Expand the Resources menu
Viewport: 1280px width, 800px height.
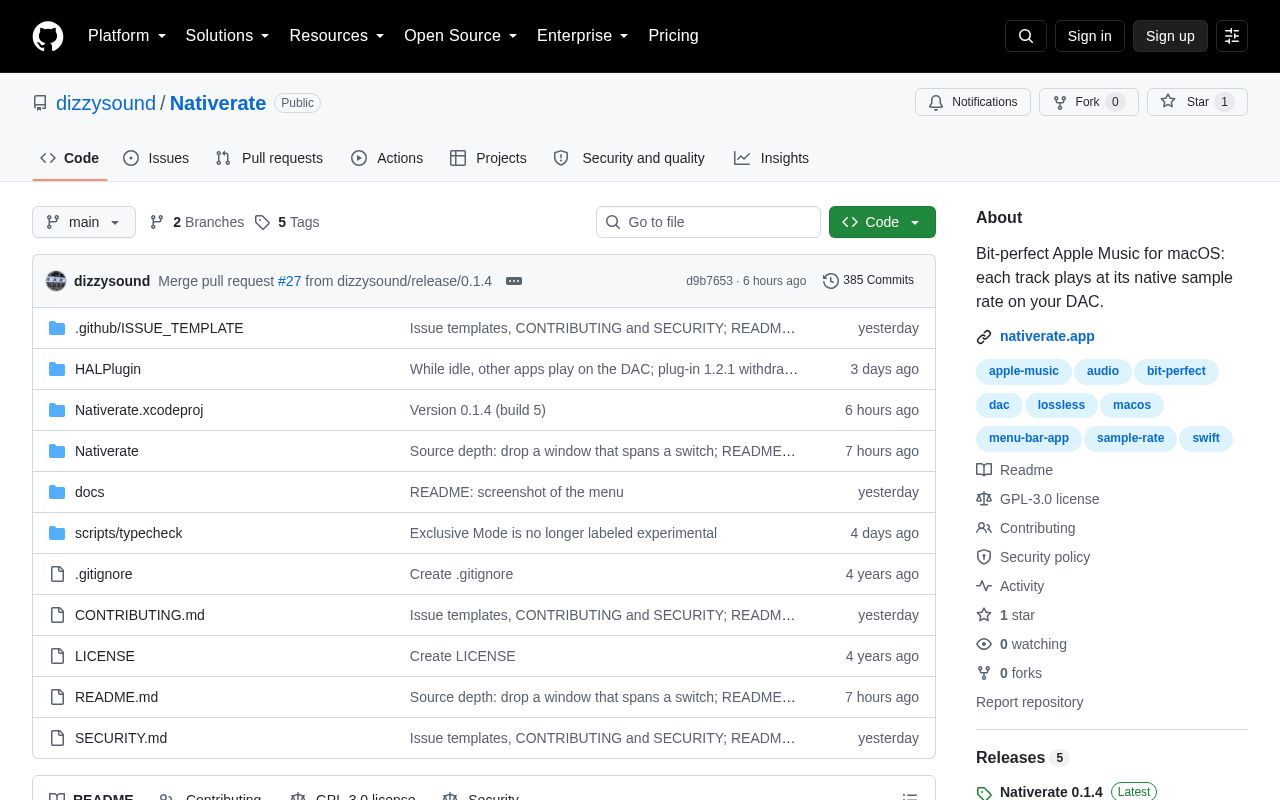(x=337, y=36)
